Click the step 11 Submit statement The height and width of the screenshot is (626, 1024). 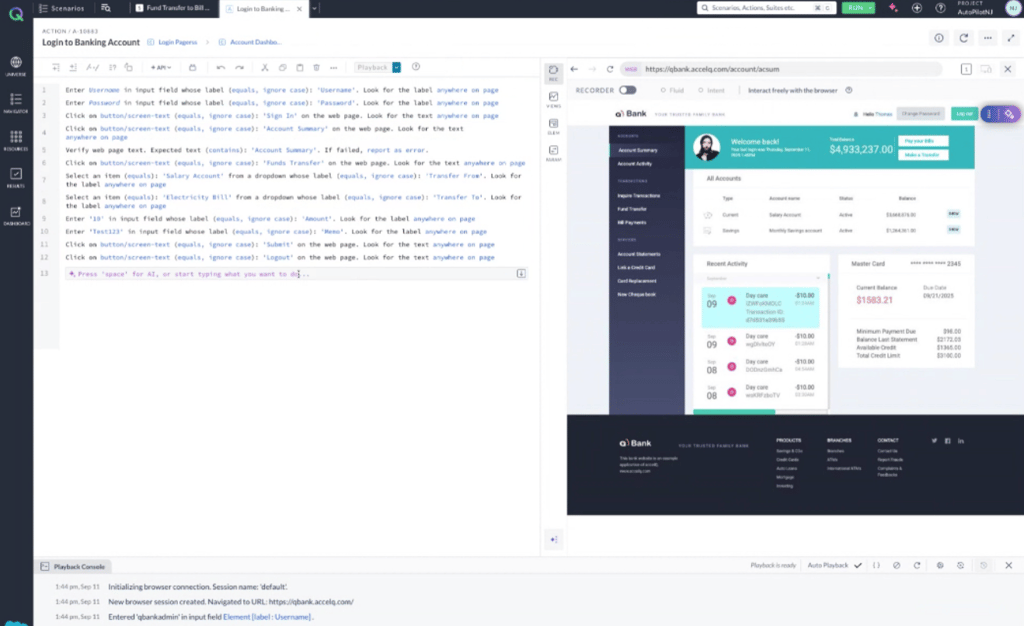coord(280,244)
